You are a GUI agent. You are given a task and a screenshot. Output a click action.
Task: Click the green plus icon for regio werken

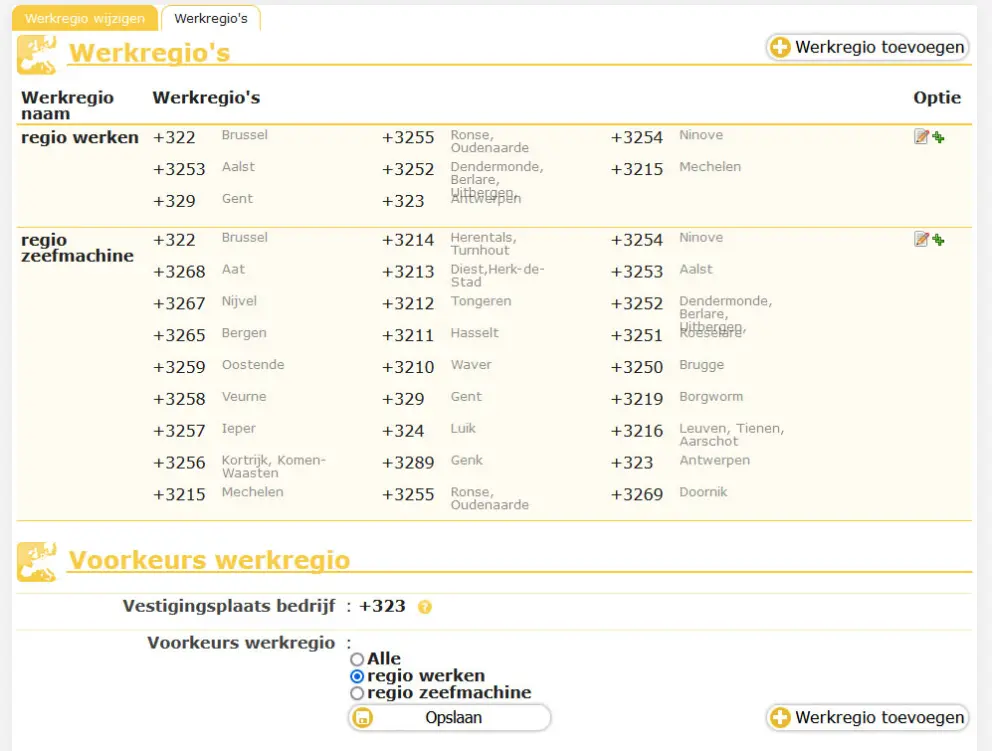coord(938,137)
